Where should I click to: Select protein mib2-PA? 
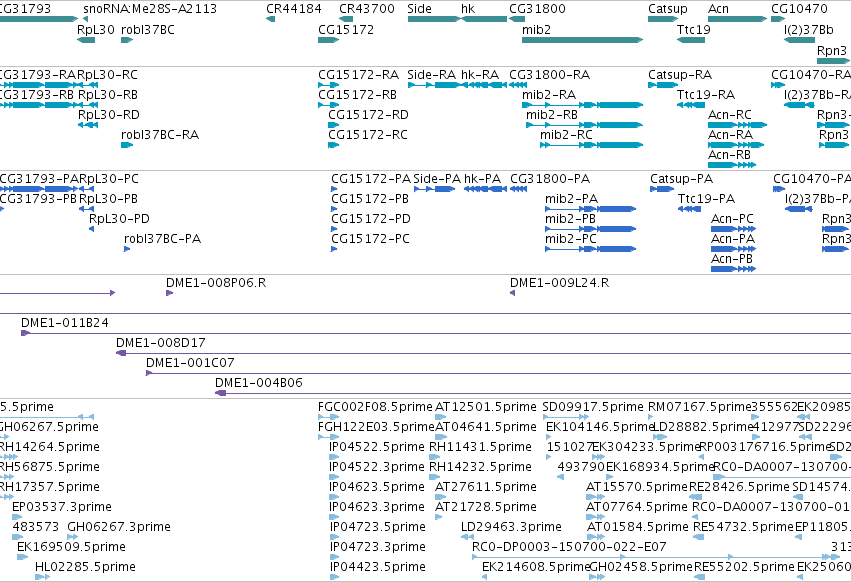pyautogui.click(x=590, y=209)
